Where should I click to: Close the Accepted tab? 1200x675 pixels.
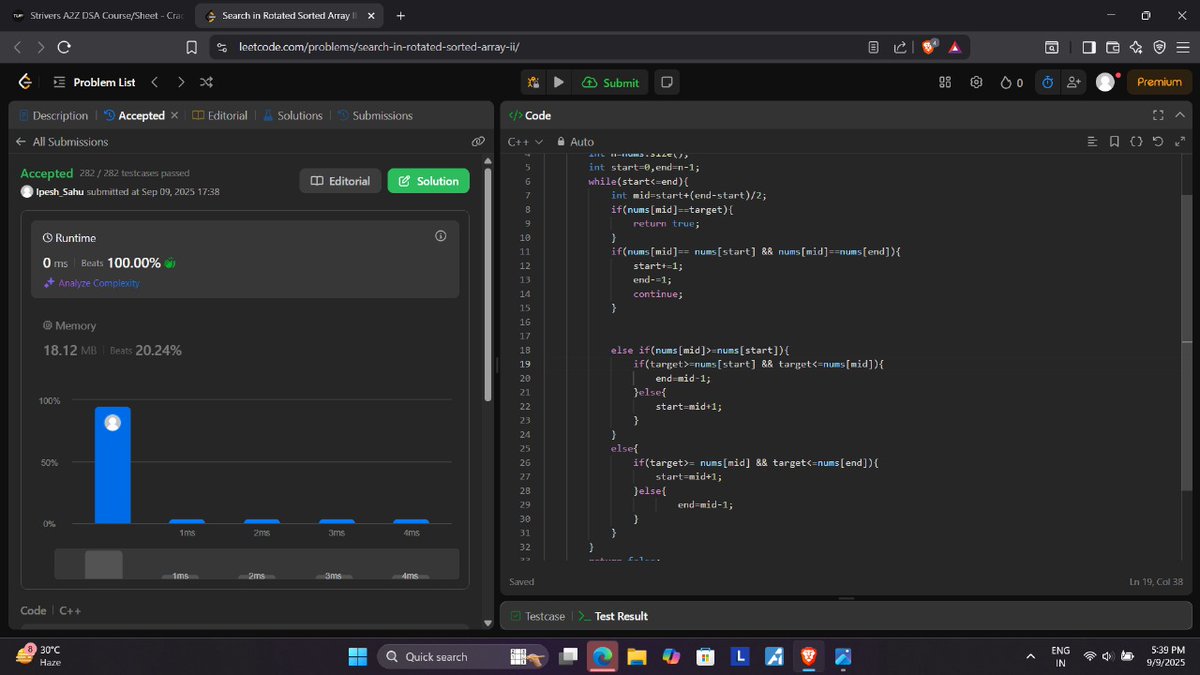[x=174, y=116]
